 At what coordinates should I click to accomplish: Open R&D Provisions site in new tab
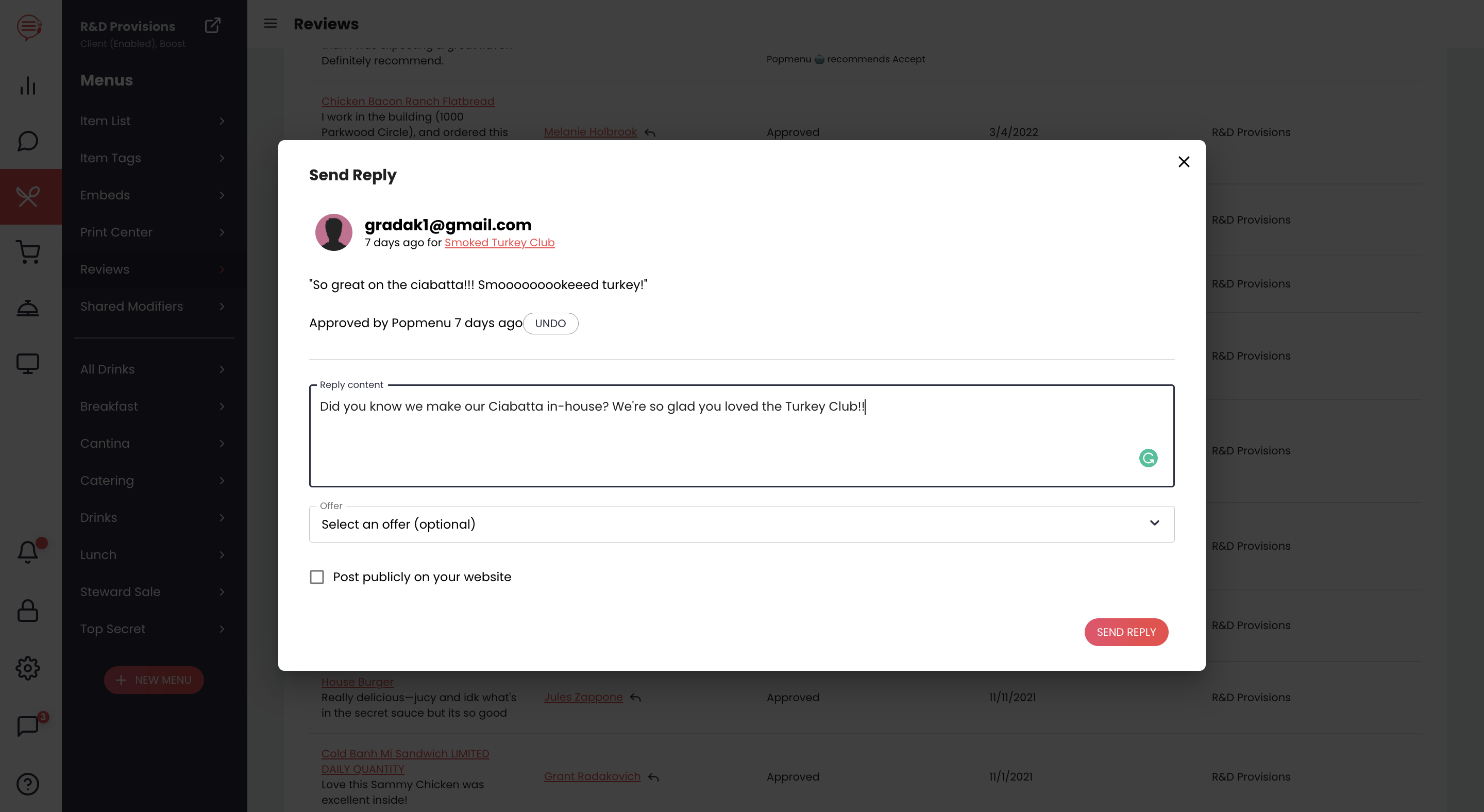click(x=213, y=25)
